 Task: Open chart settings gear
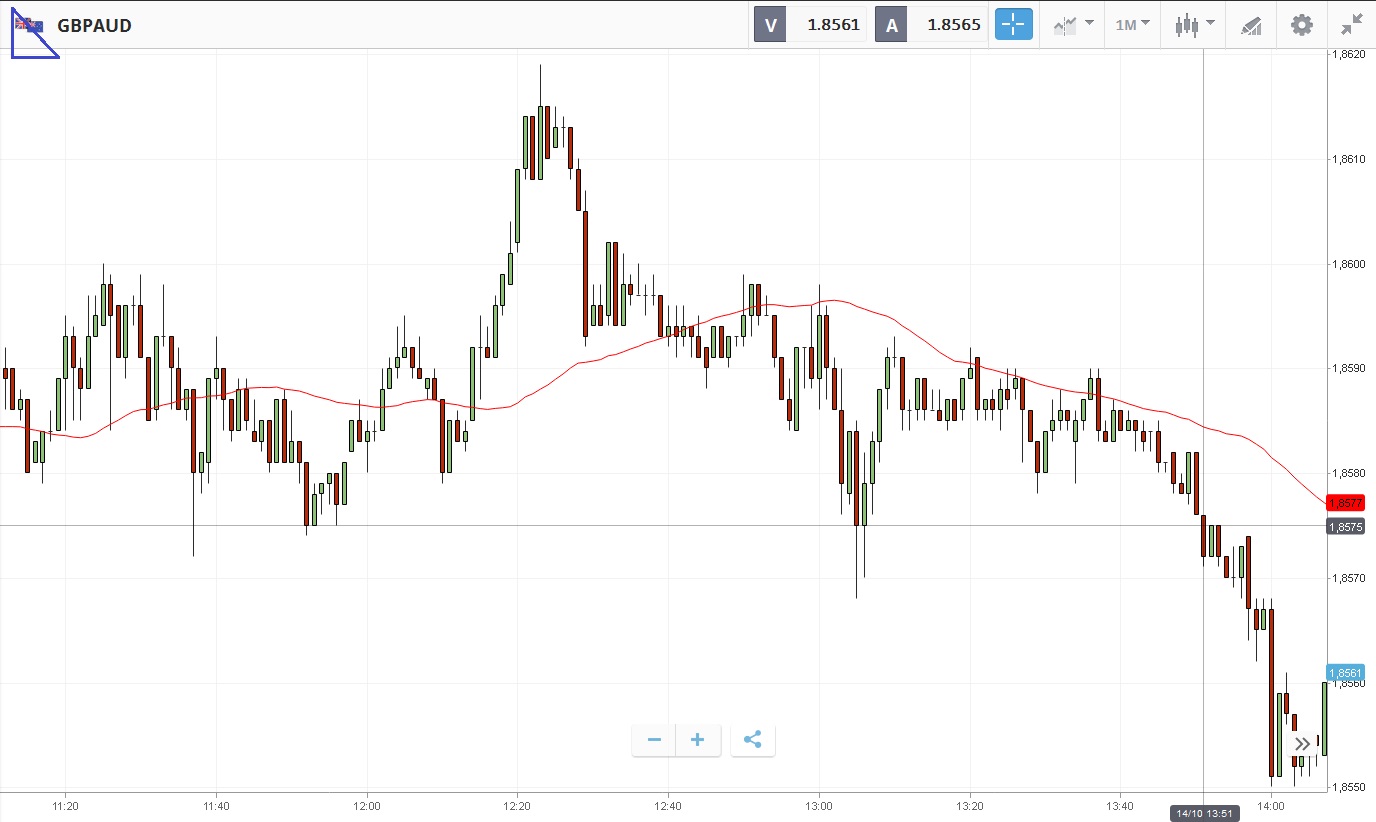click(x=1301, y=25)
